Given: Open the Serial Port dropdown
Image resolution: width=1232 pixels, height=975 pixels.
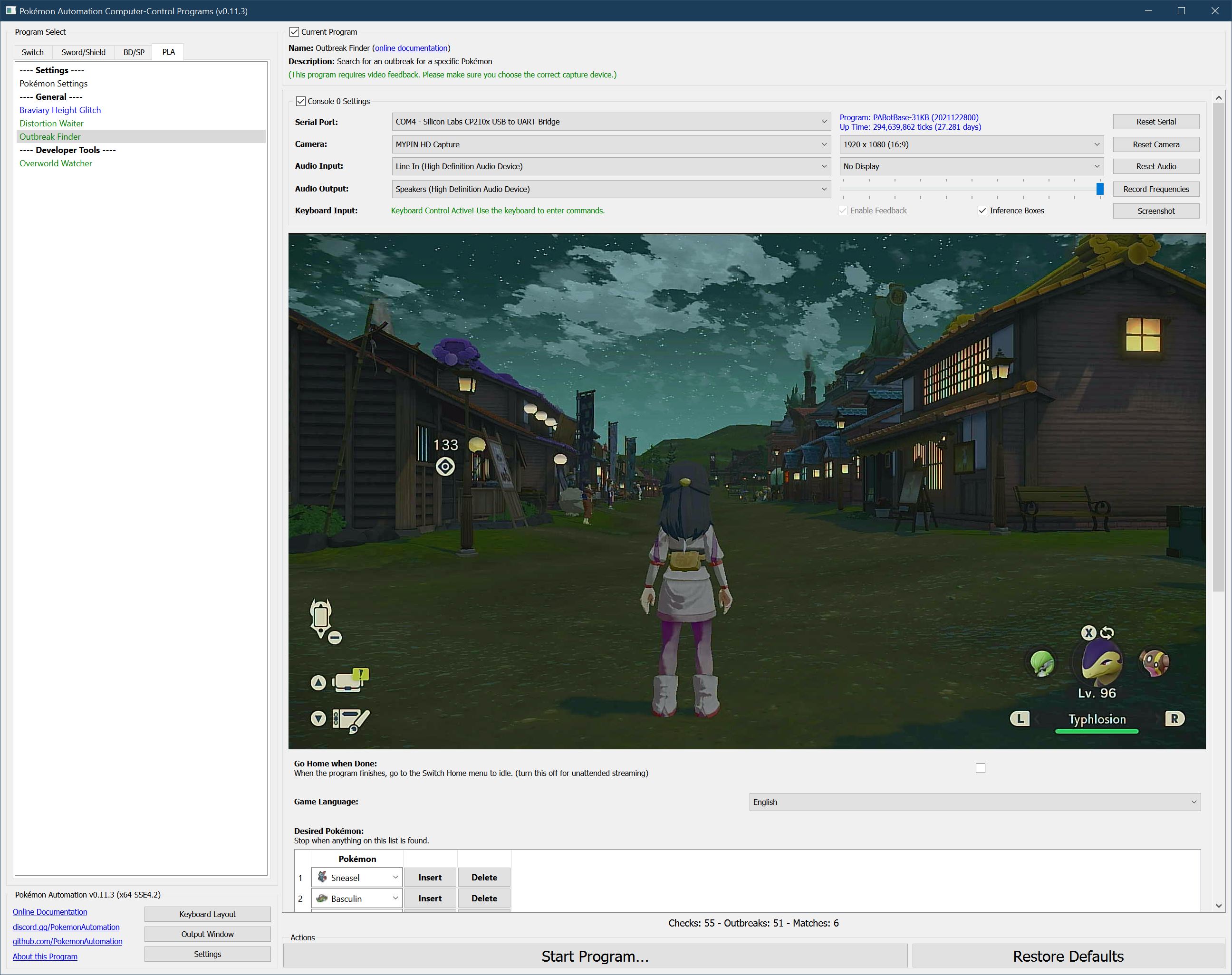Looking at the screenshot, I should click(x=611, y=122).
